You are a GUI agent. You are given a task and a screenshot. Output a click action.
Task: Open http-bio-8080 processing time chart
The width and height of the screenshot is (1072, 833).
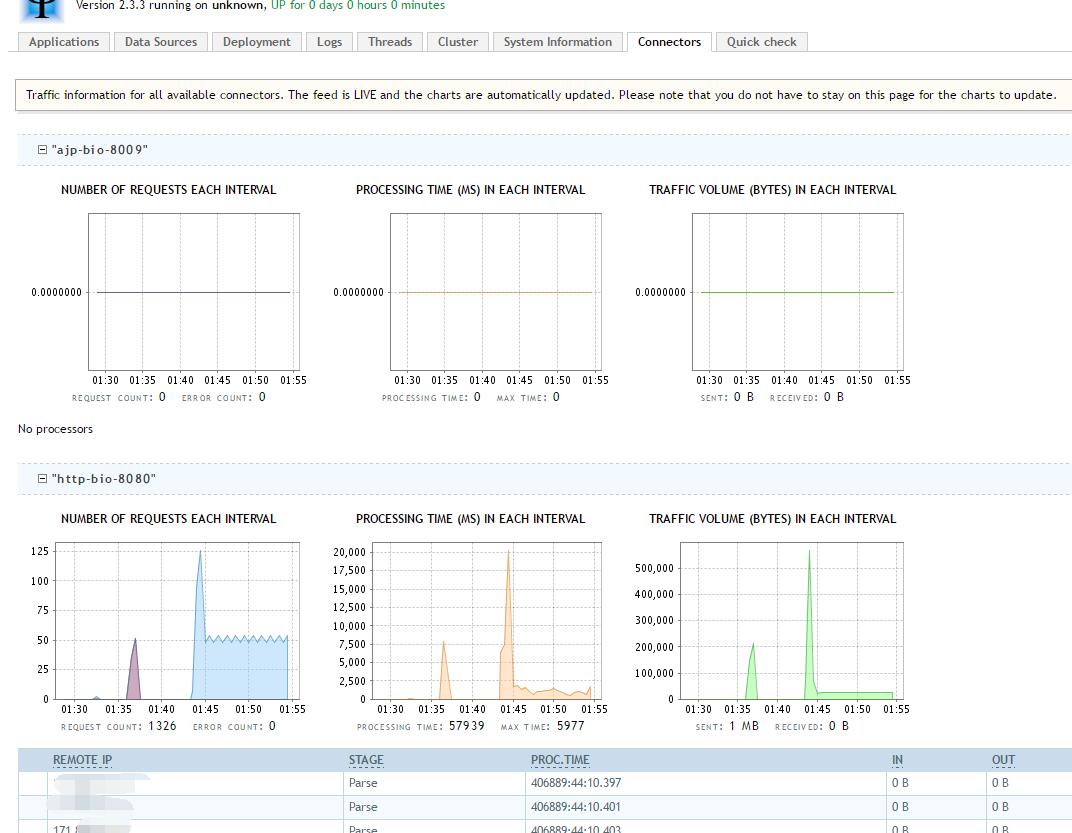click(470, 626)
